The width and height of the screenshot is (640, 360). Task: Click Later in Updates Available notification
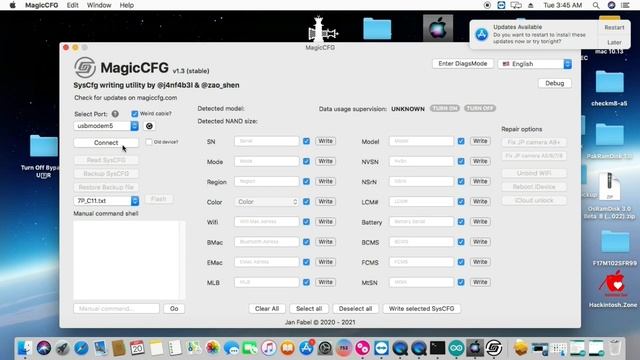[x=614, y=42]
